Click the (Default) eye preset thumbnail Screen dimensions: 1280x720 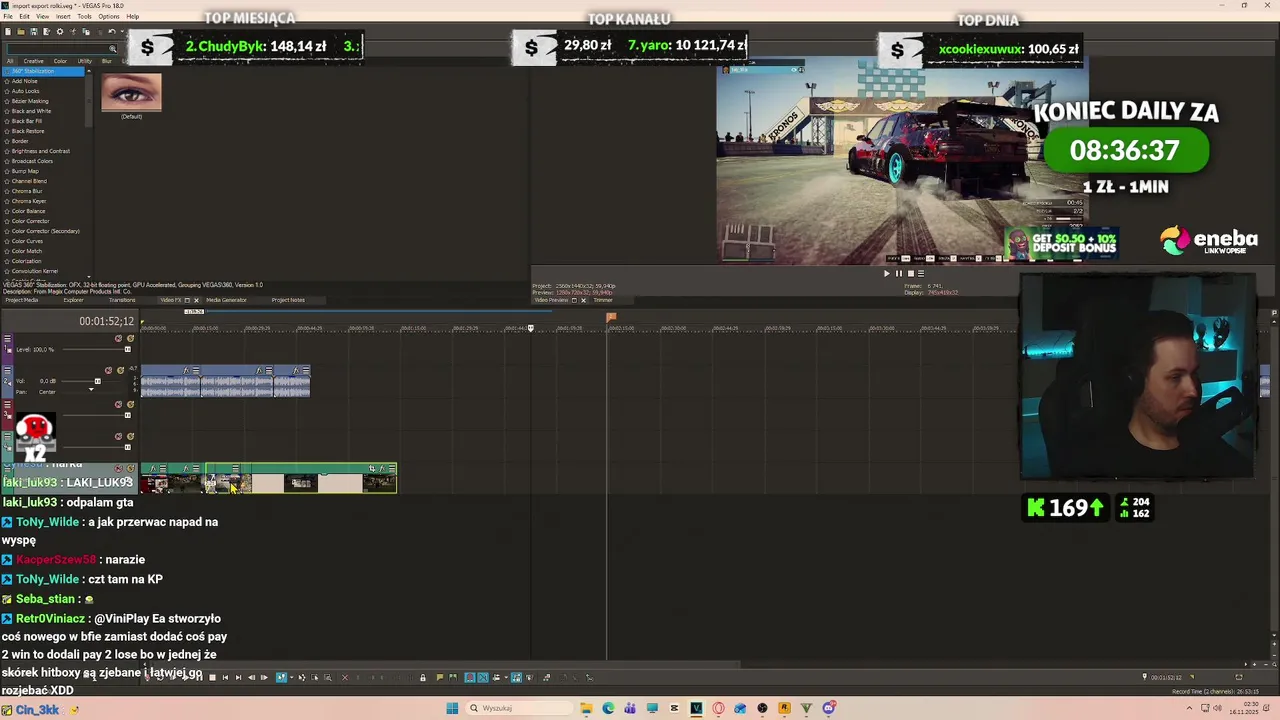pos(131,93)
